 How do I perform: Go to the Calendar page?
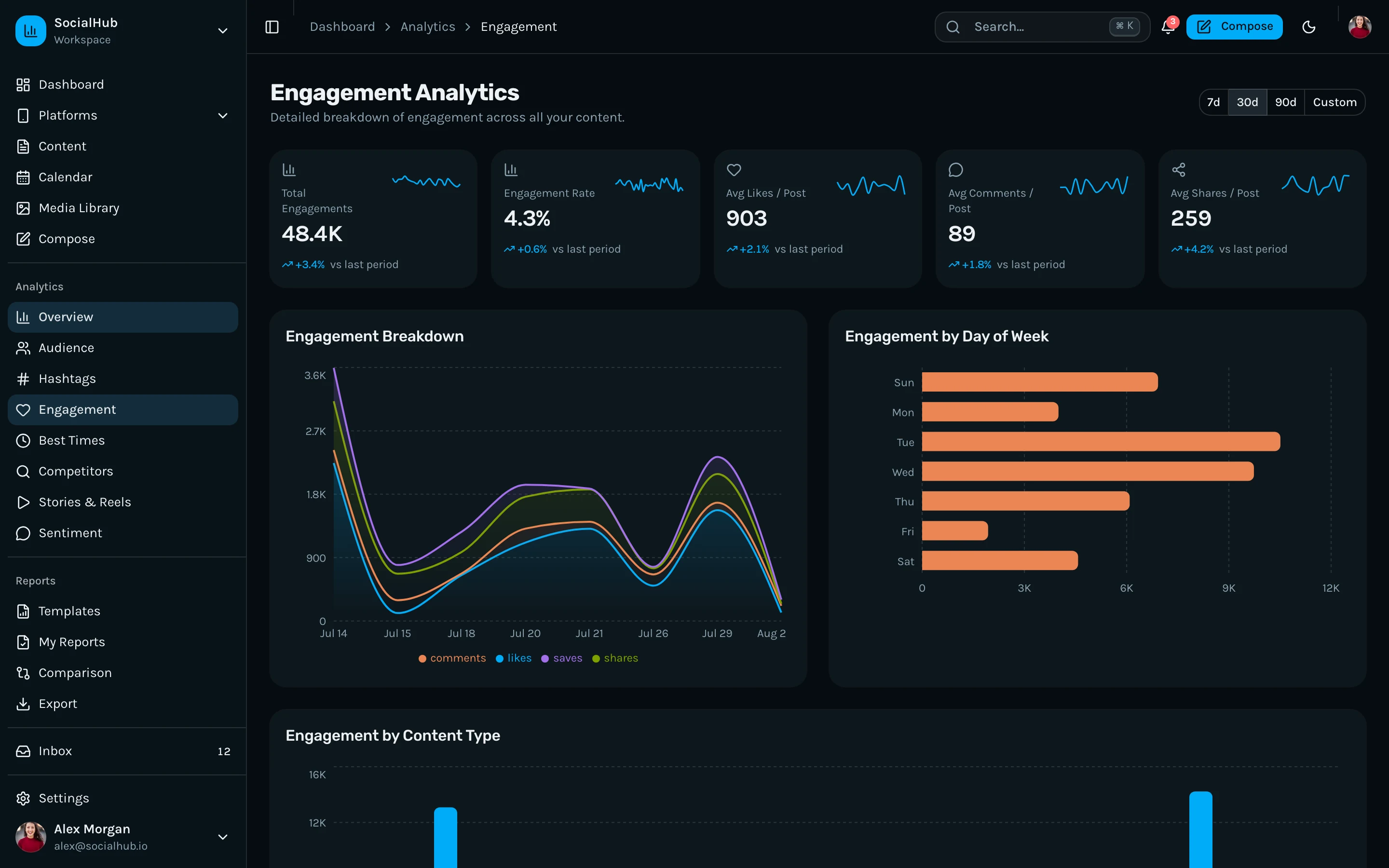(123, 177)
